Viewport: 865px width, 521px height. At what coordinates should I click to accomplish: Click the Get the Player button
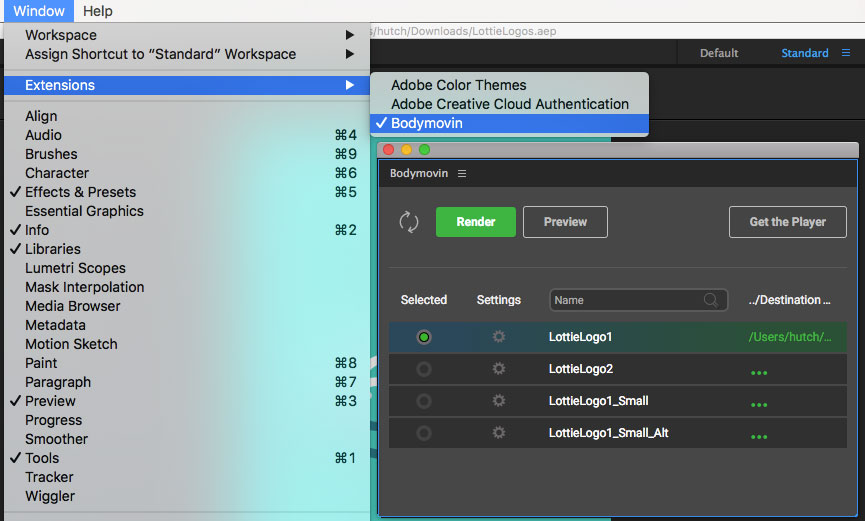787,222
